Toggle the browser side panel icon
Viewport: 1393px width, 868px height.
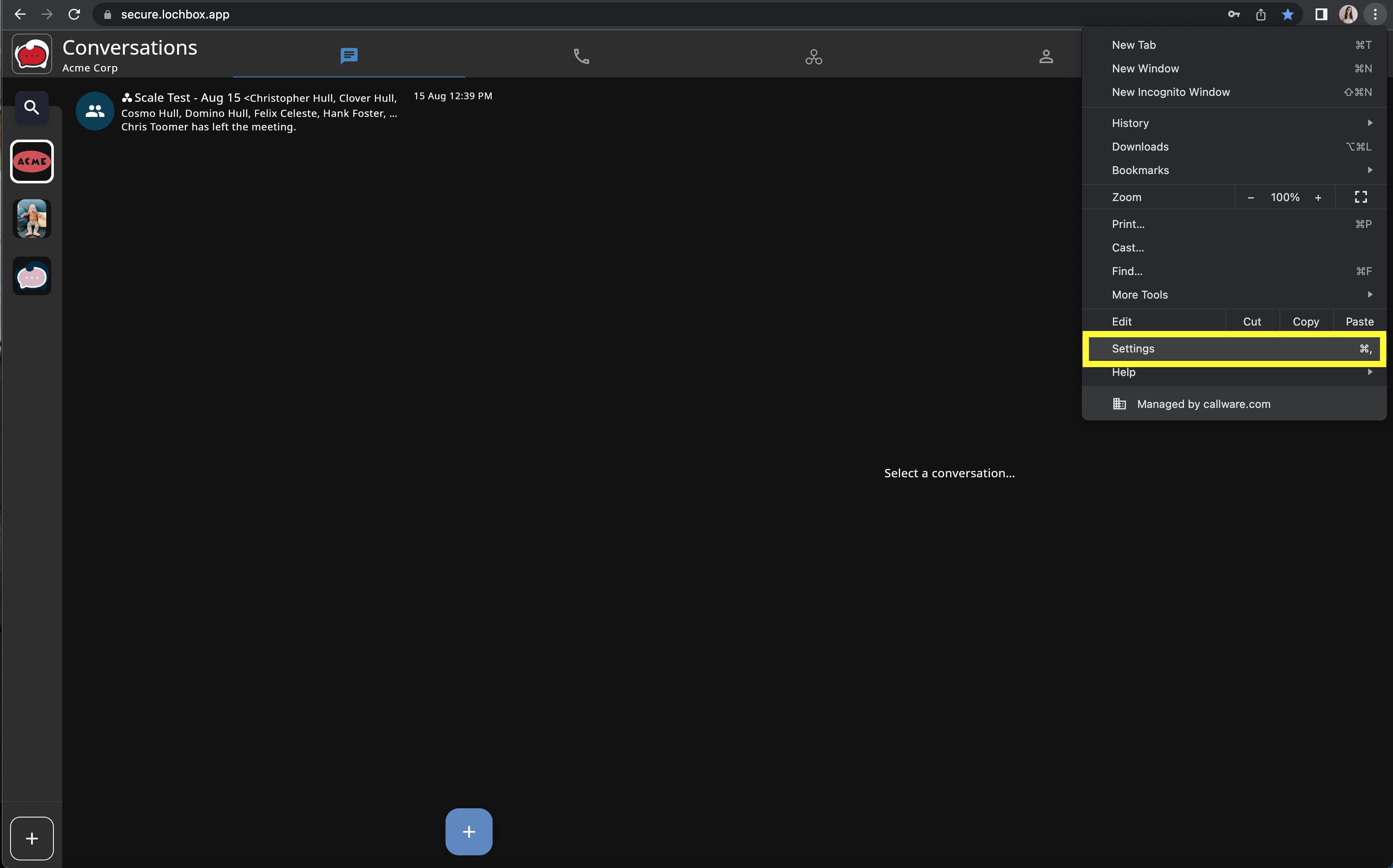(x=1321, y=14)
